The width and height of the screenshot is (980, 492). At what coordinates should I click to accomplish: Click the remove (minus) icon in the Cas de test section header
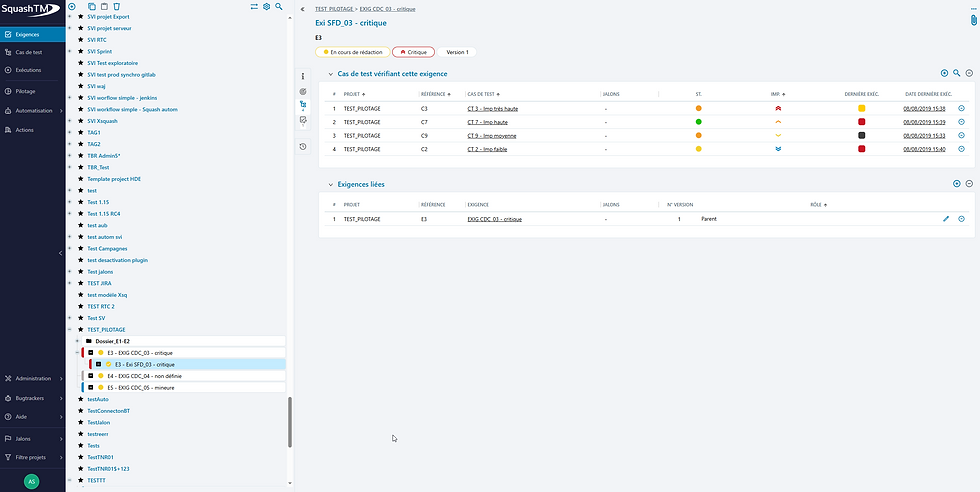pyautogui.click(x=969, y=73)
